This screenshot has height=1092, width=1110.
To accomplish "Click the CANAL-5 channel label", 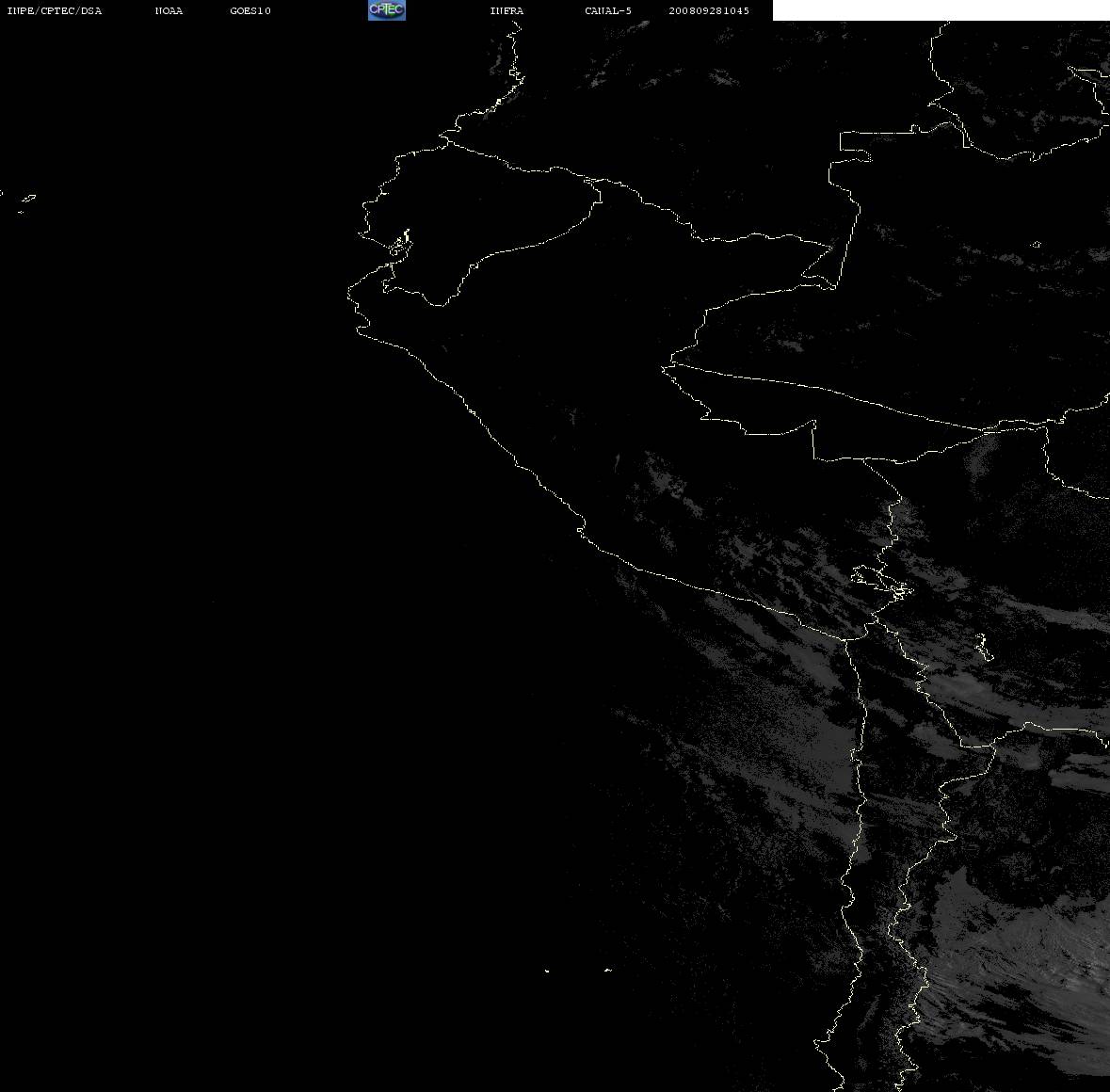I will point(608,10).
